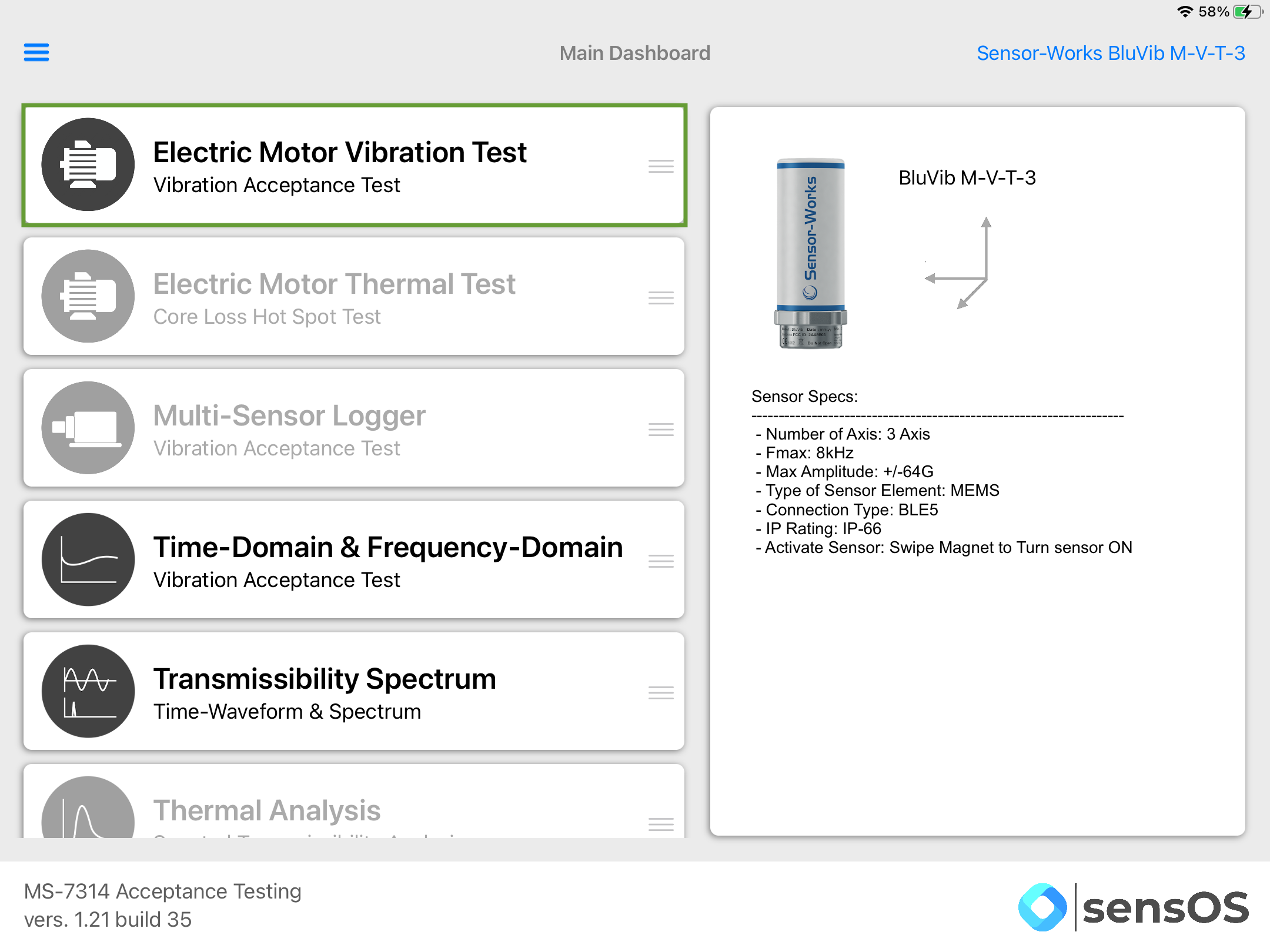Tap Connection Type: BLE5 line
The height and width of the screenshot is (952, 1270).
[x=847, y=510]
